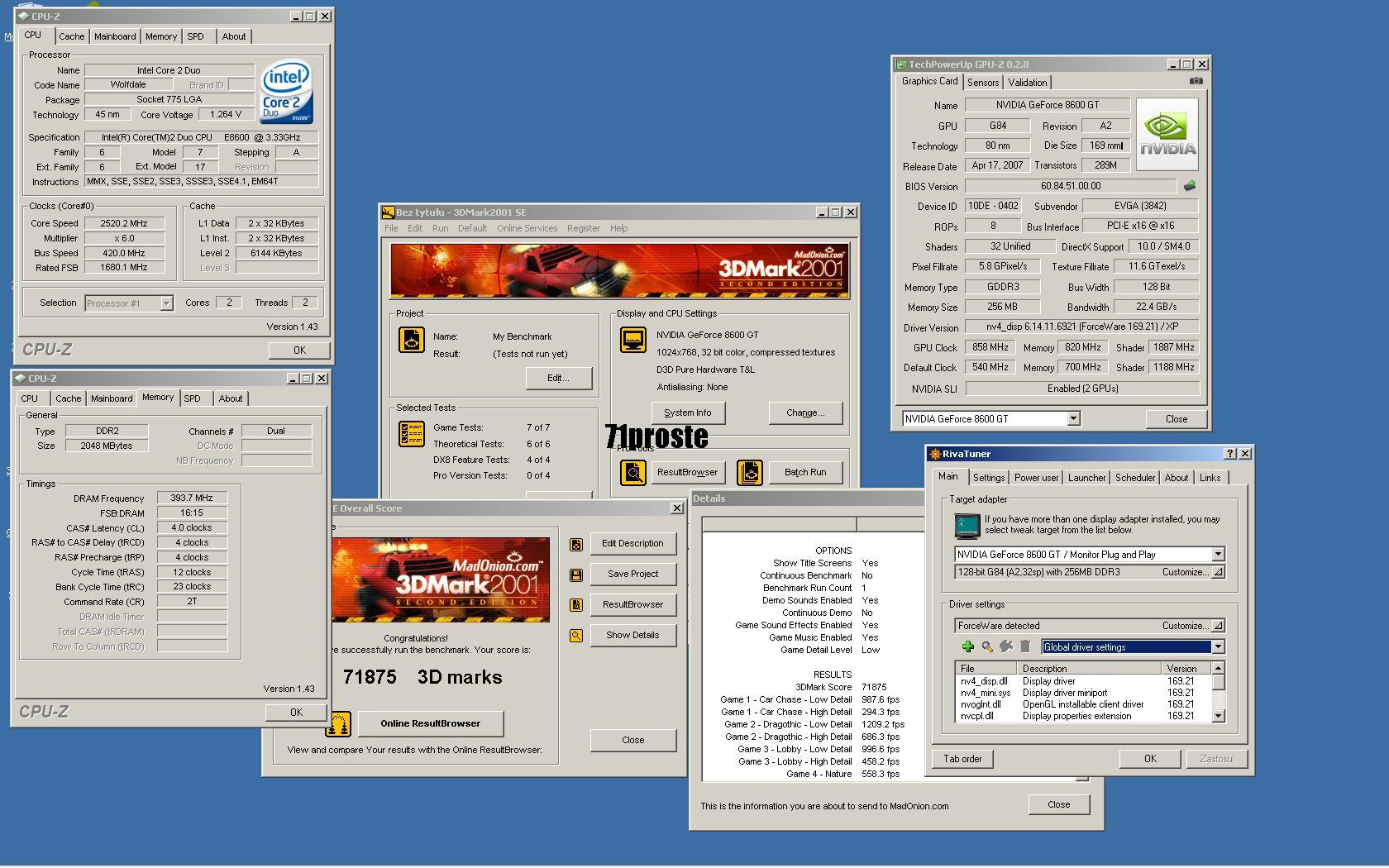Click the 3DMark Score value 71875 in Details

[874, 687]
